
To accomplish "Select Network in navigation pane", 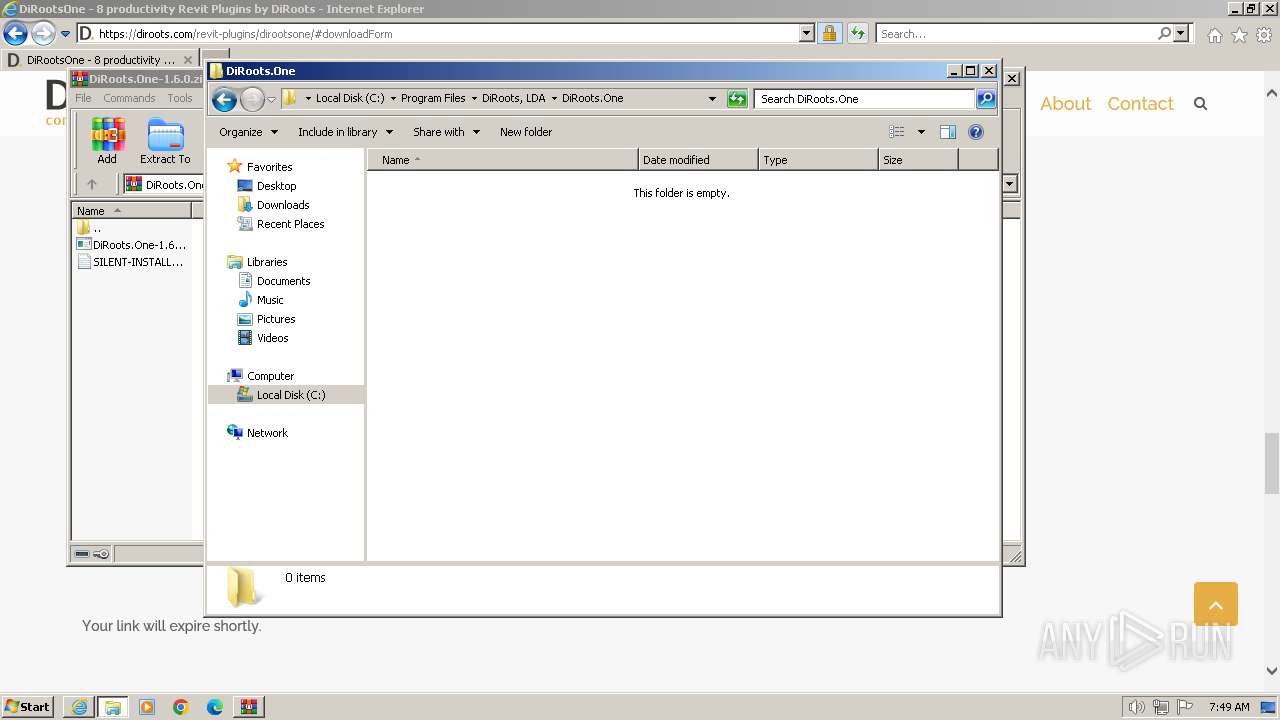I will pos(267,433).
